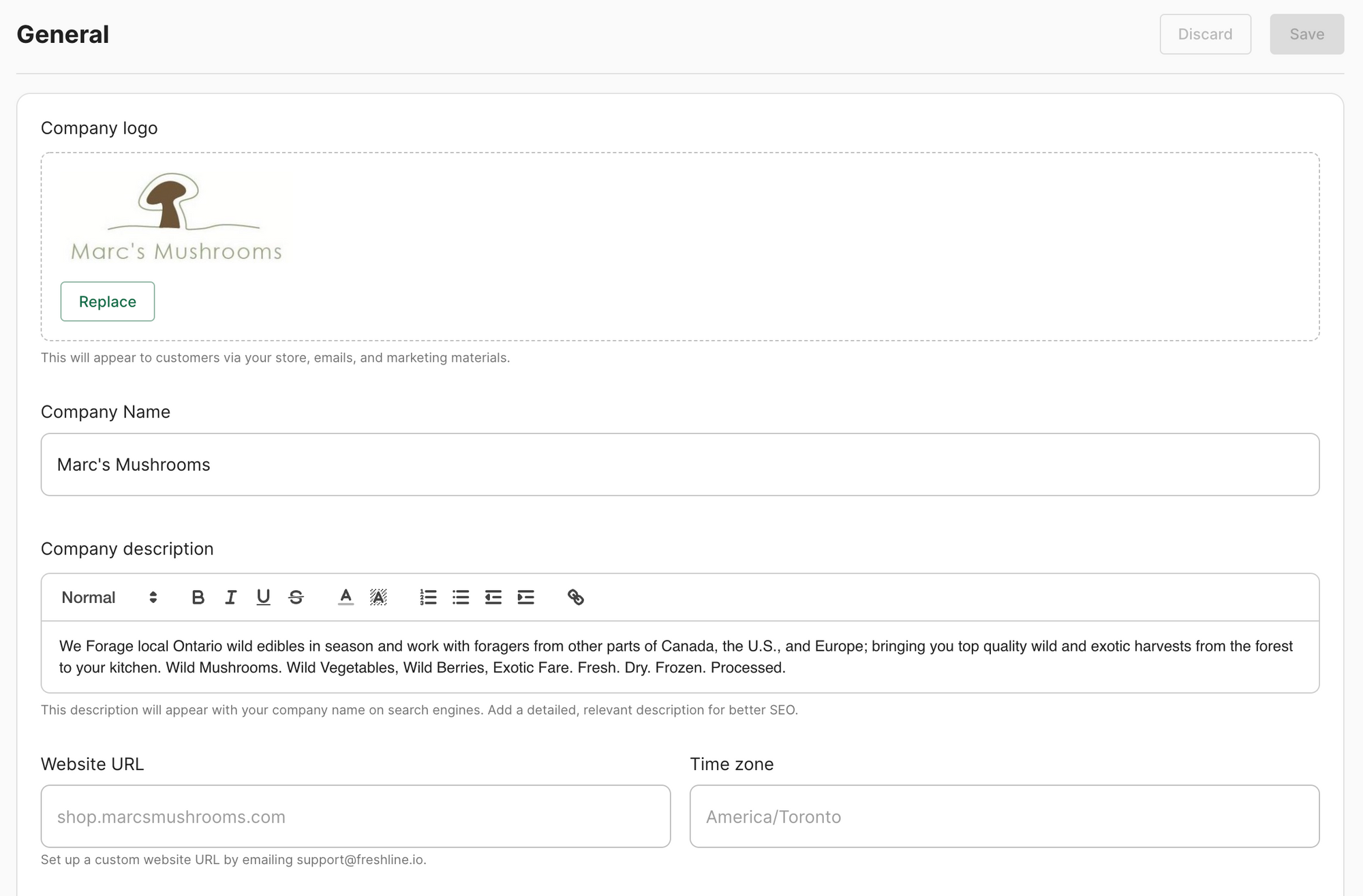Increase indent of the paragraph
Viewport: 1363px width, 896px height.
pos(526,598)
